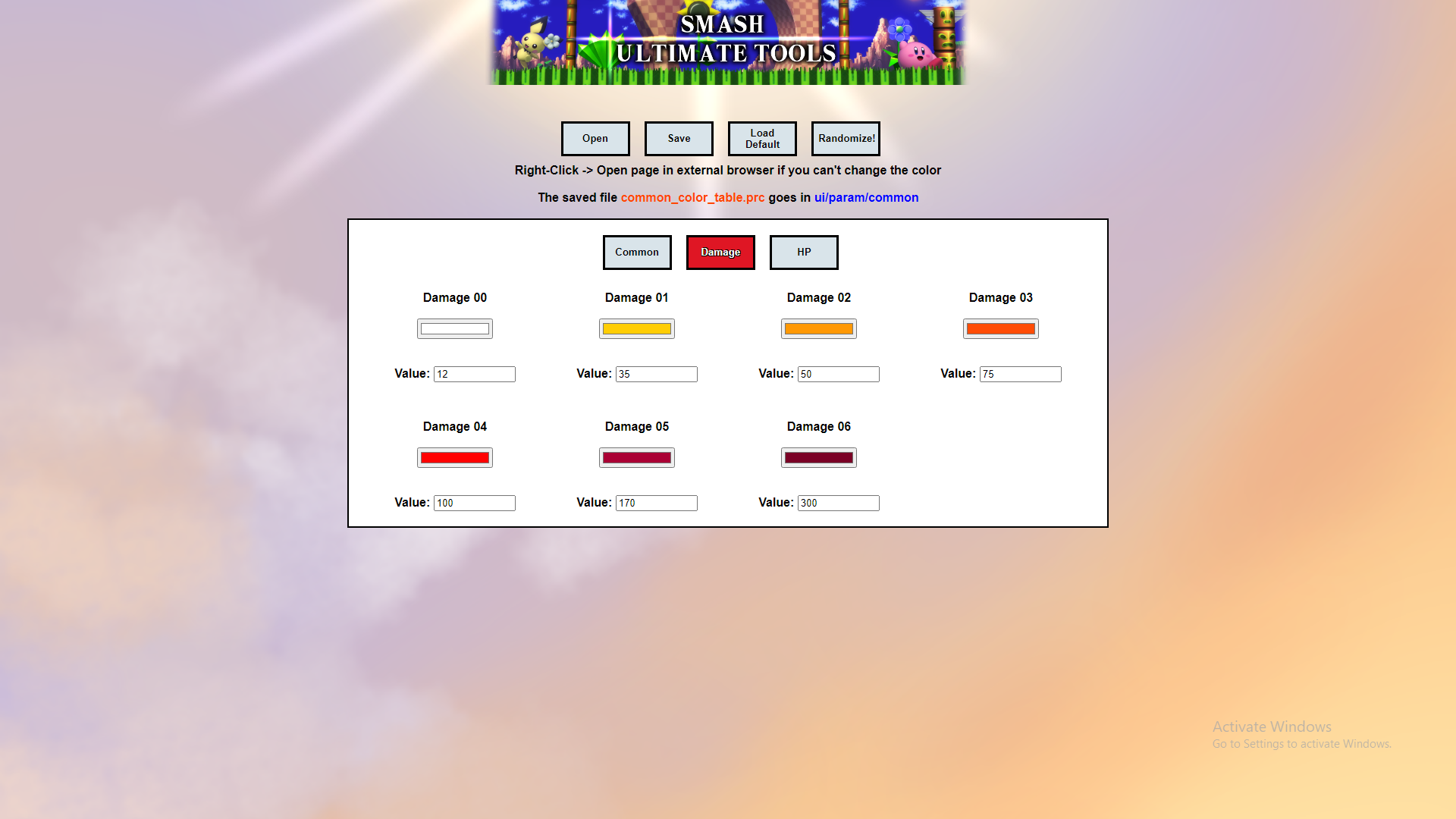
Task: Save the current color configuration
Action: (x=679, y=138)
